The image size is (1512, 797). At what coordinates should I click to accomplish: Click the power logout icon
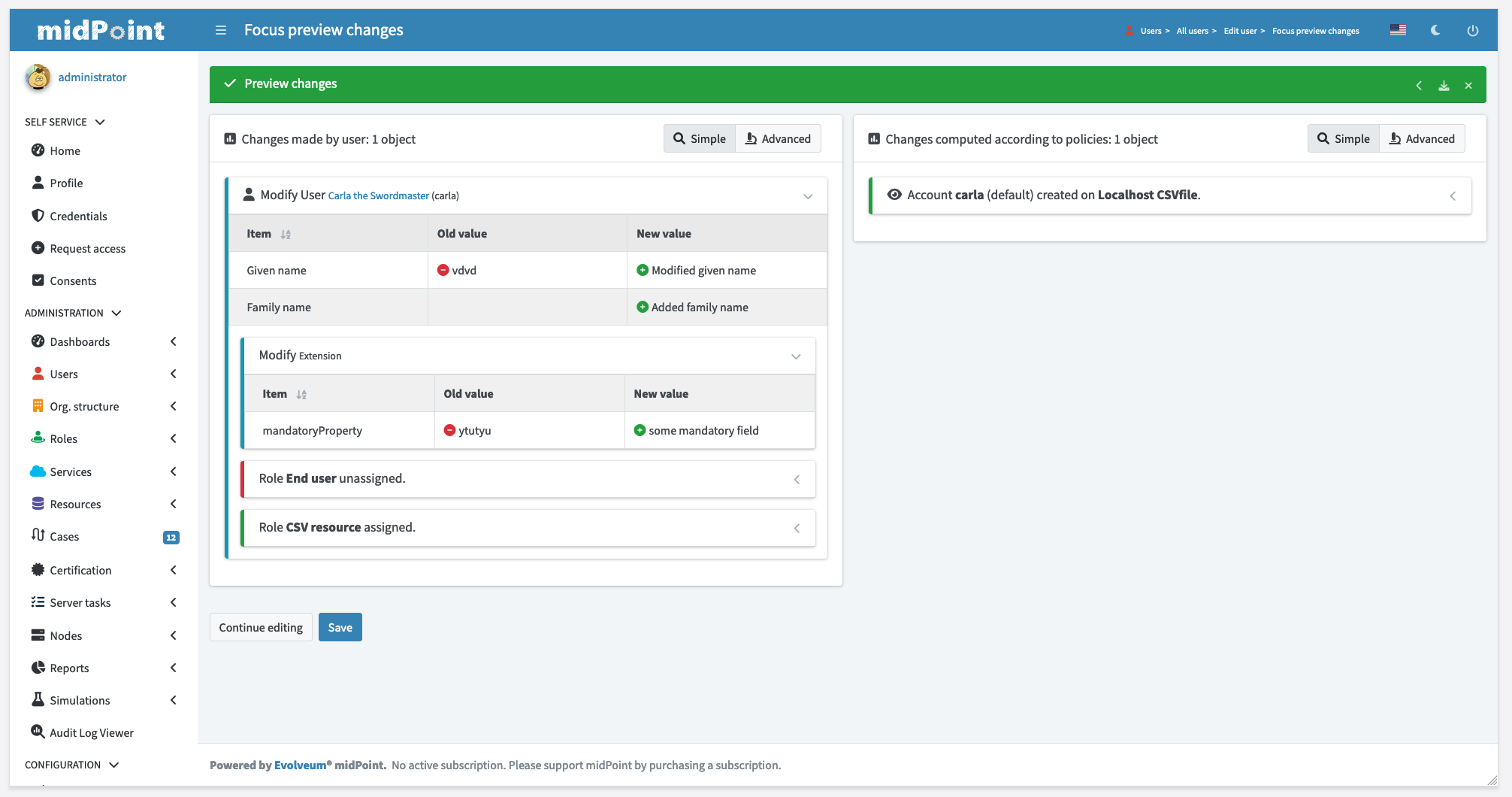(x=1473, y=30)
